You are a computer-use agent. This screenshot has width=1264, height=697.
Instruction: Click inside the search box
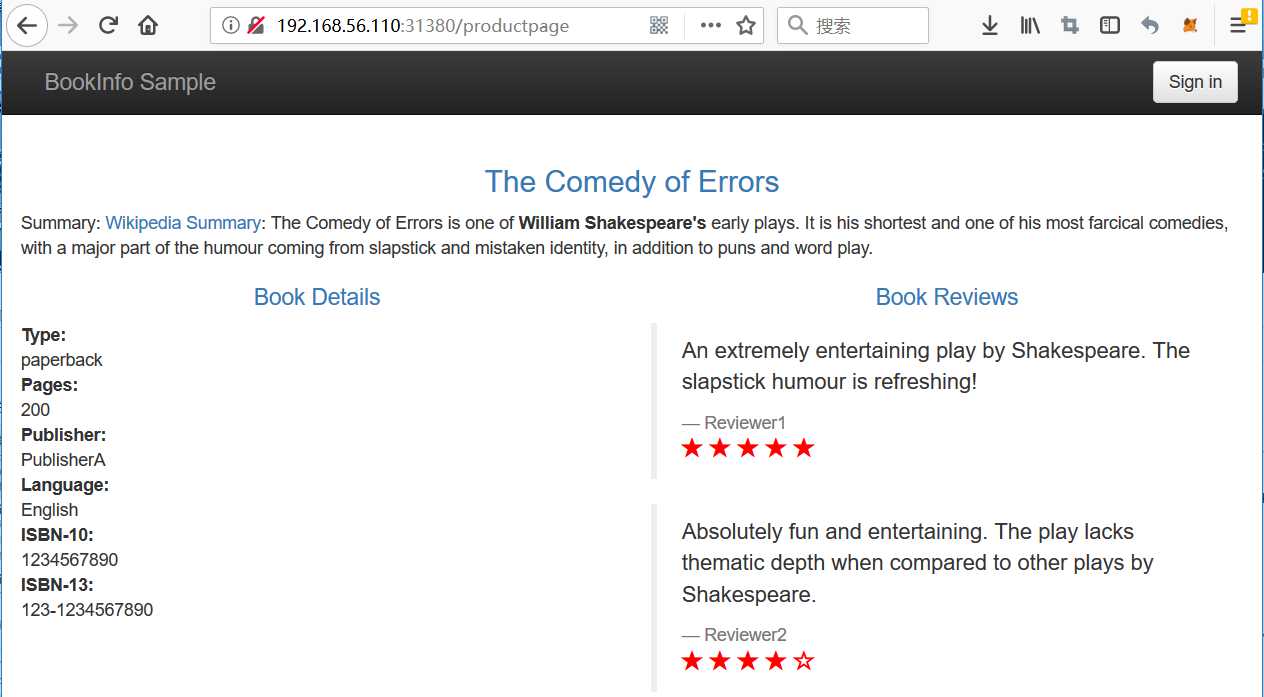pos(853,25)
